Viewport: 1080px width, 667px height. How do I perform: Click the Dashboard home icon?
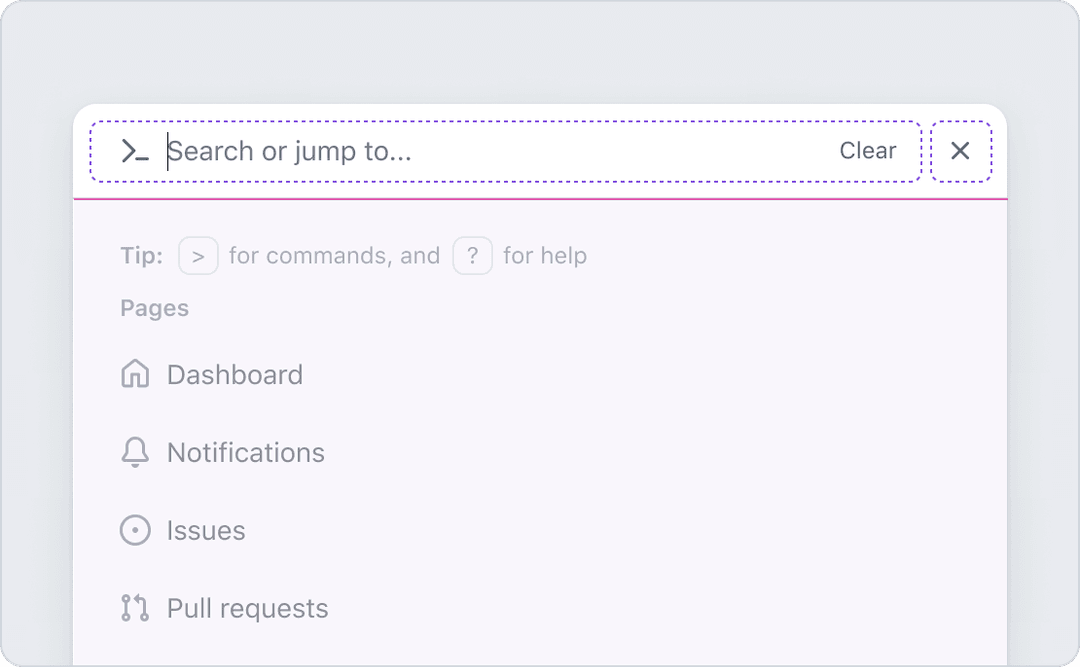click(x=135, y=374)
